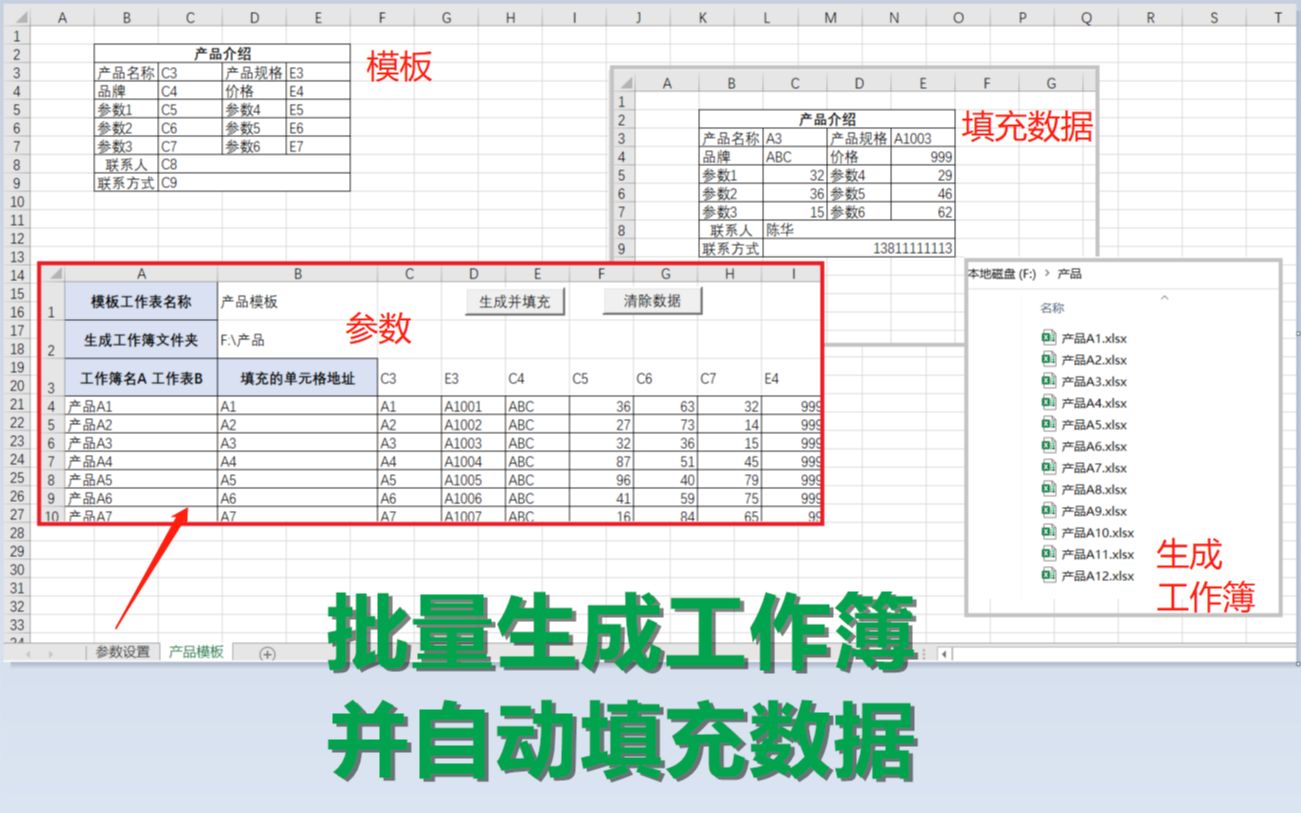Image resolution: width=1301 pixels, height=813 pixels.
Task: Select the 模板工作表名称 label cell
Action: [141, 301]
